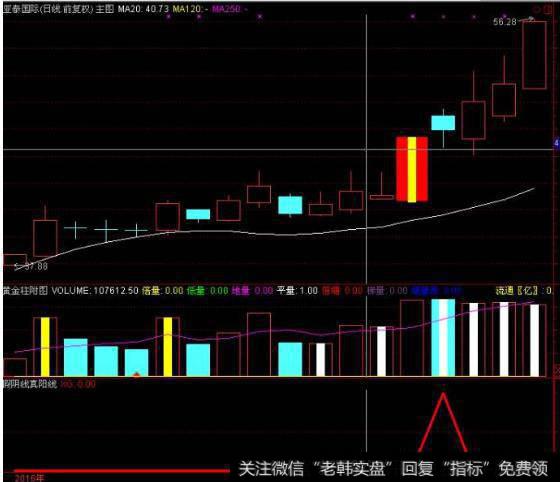Click the cyan candle after the red-yellow candle

pyautogui.click(x=443, y=122)
